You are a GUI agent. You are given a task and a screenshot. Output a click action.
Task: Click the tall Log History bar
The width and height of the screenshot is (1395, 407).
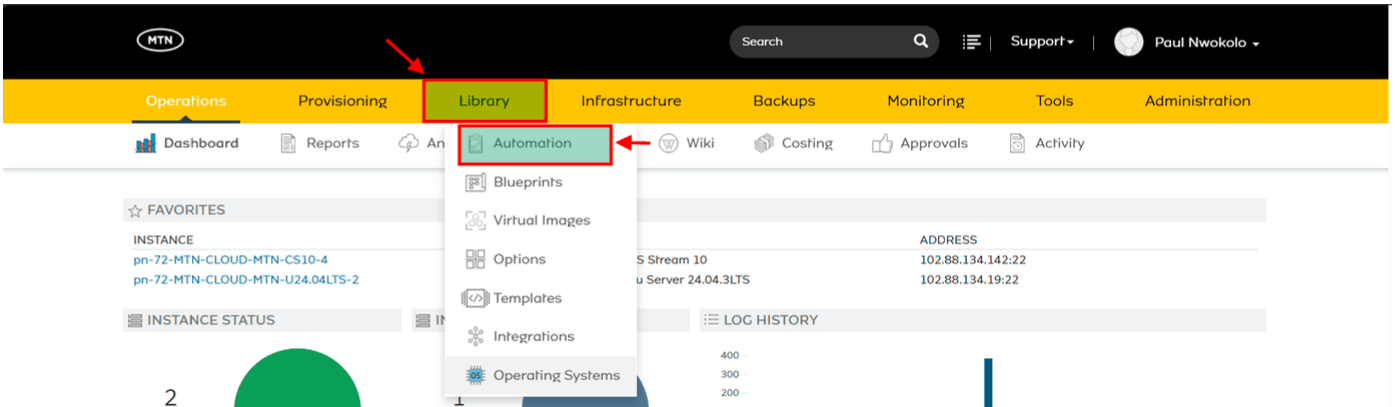[988, 382]
